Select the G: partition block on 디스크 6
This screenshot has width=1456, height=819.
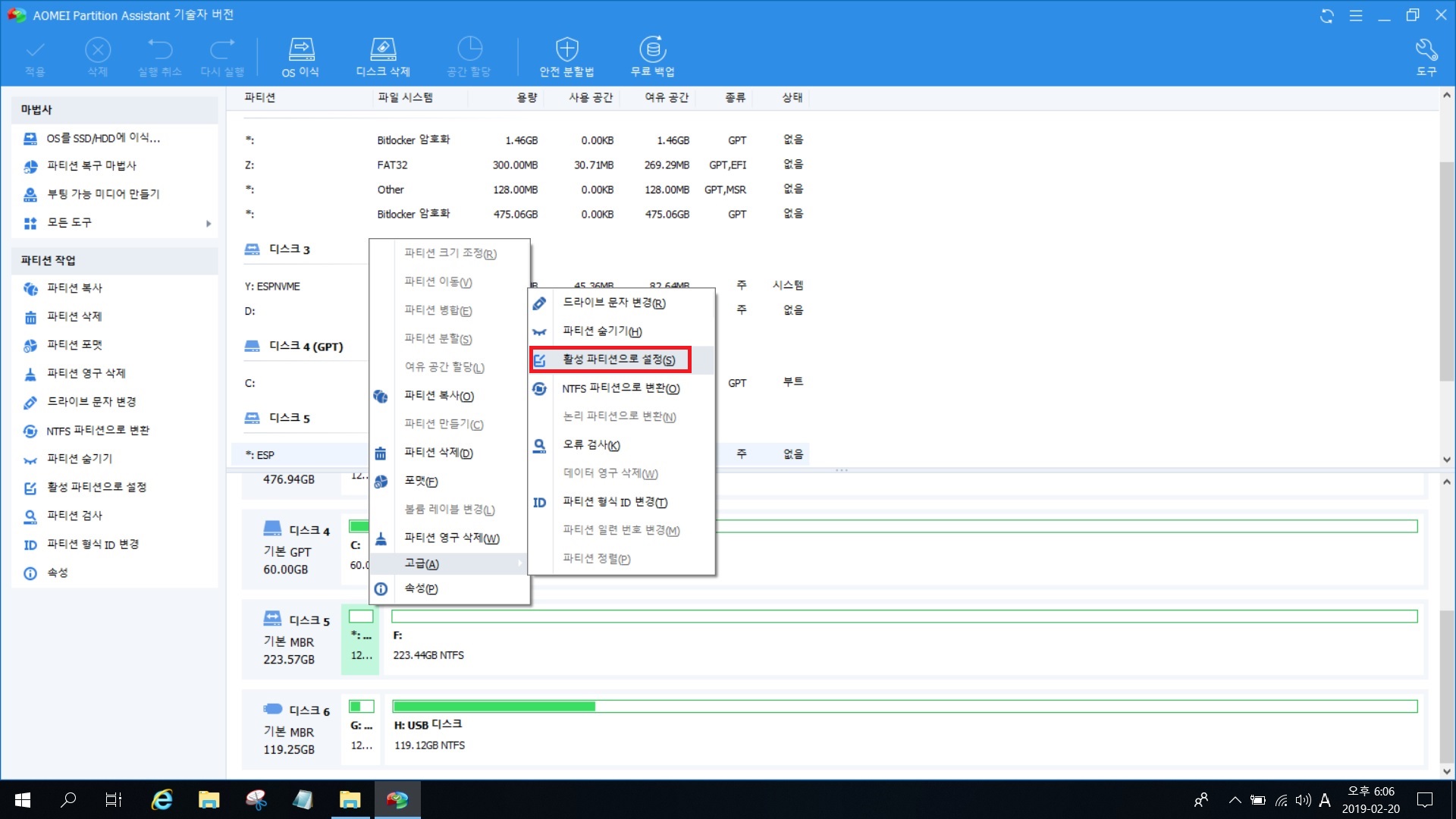pyautogui.click(x=361, y=728)
